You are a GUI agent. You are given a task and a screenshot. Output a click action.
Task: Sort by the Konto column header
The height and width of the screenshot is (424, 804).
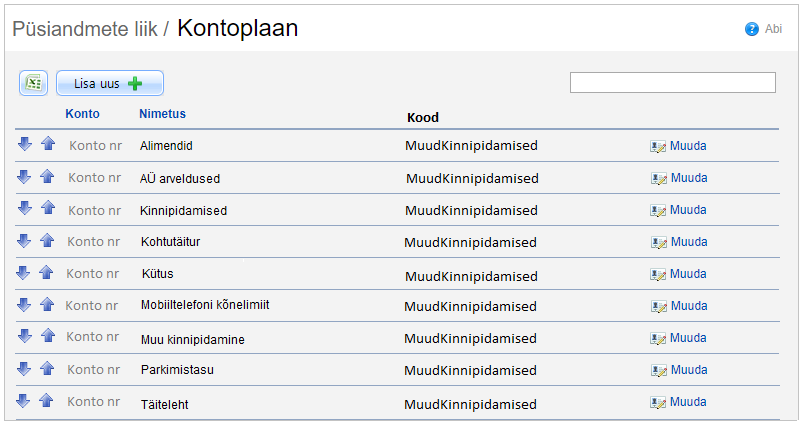82,114
